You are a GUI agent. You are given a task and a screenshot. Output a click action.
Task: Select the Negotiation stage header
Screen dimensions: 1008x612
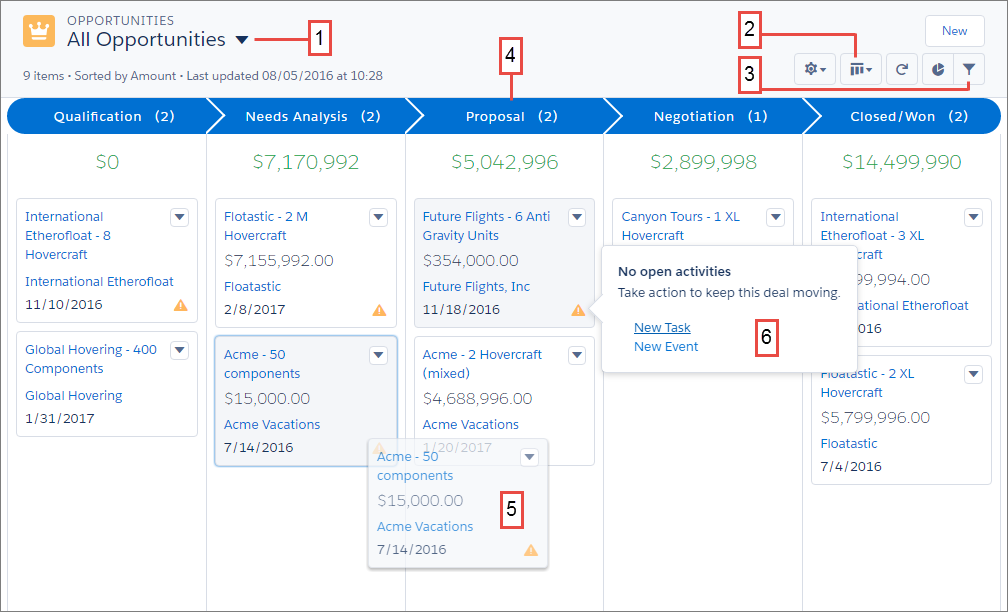point(704,116)
